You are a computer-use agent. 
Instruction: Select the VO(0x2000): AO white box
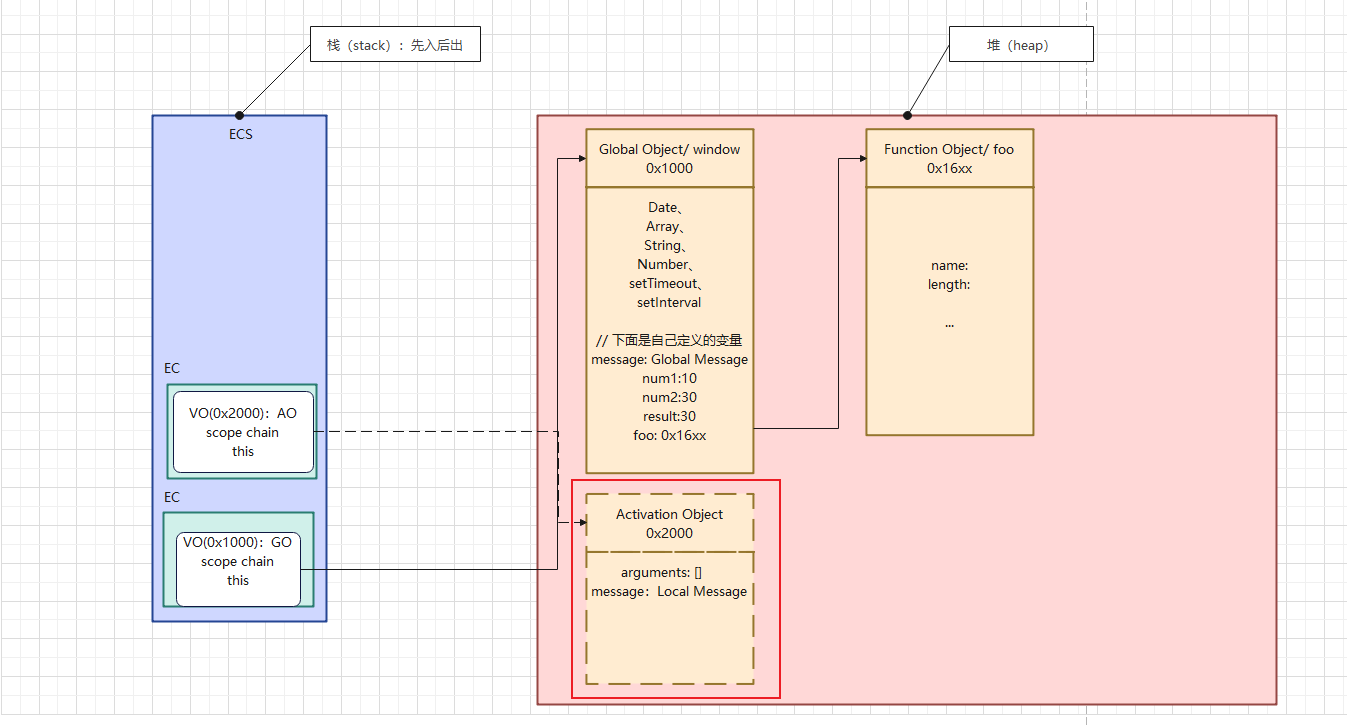tap(243, 432)
